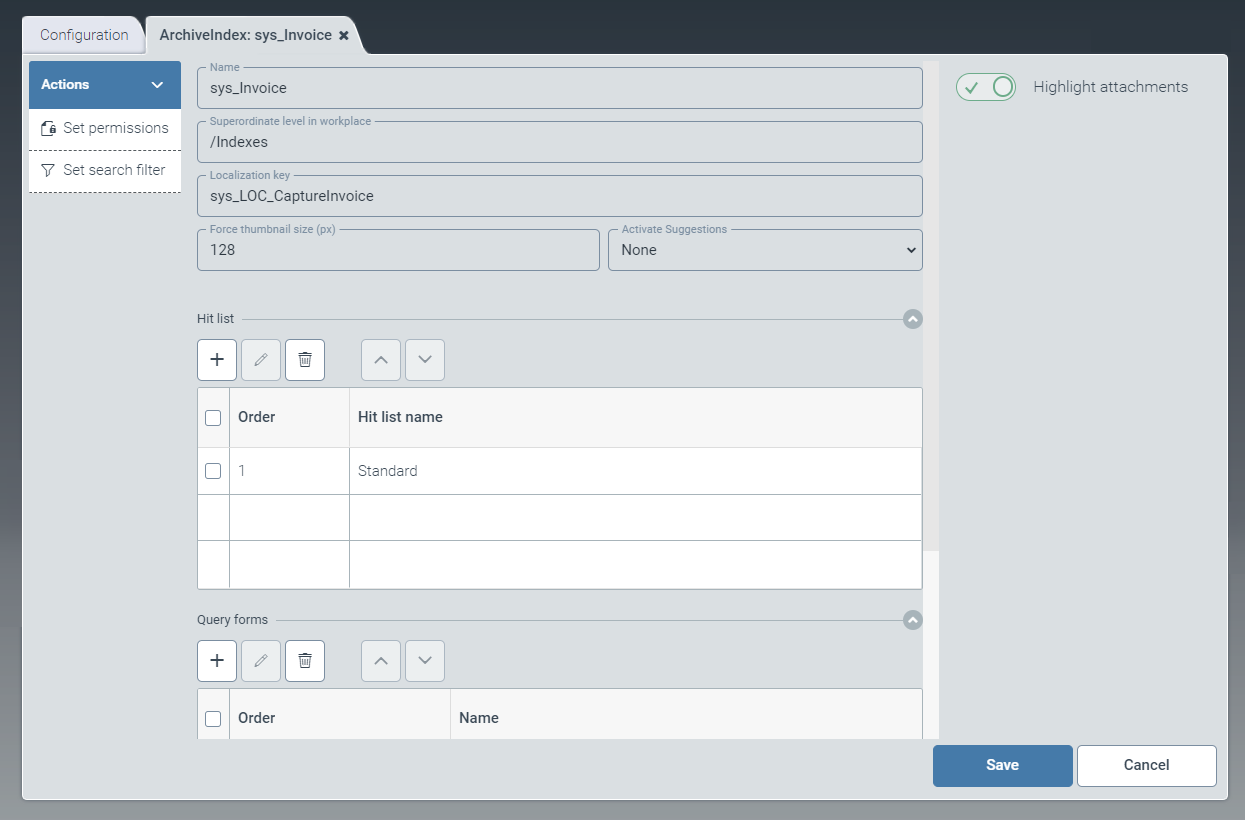The width and height of the screenshot is (1245, 820).
Task: Click the Cancel button
Action: (1146, 765)
